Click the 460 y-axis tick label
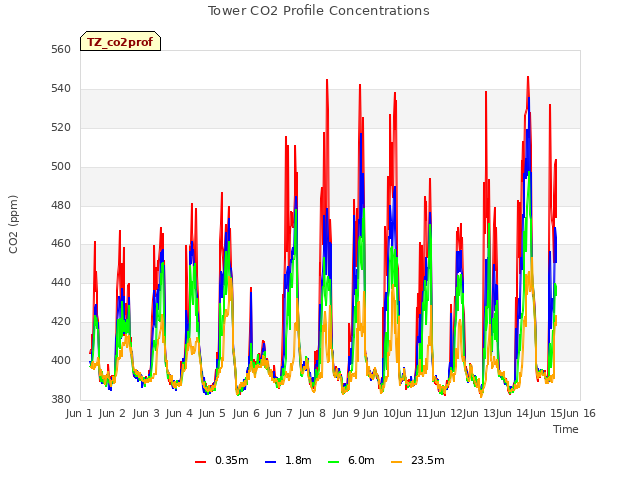The width and height of the screenshot is (640, 480). coord(61,244)
